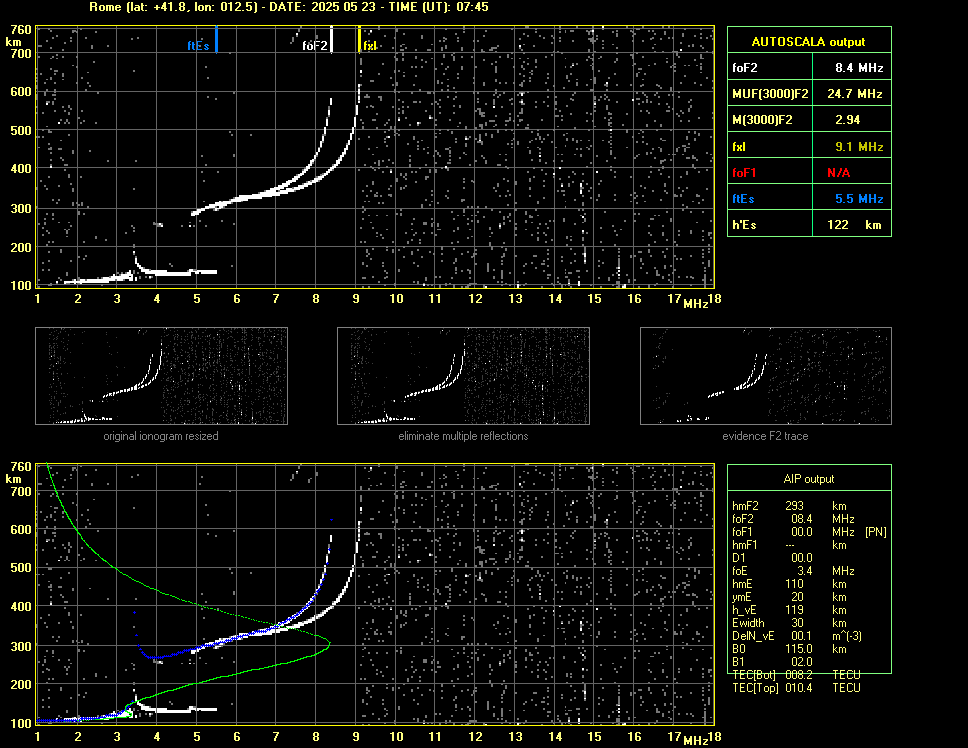Click the foF2 08.4 MHz row in AIP output
This screenshot has height=748, width=968.
(793, 519)
